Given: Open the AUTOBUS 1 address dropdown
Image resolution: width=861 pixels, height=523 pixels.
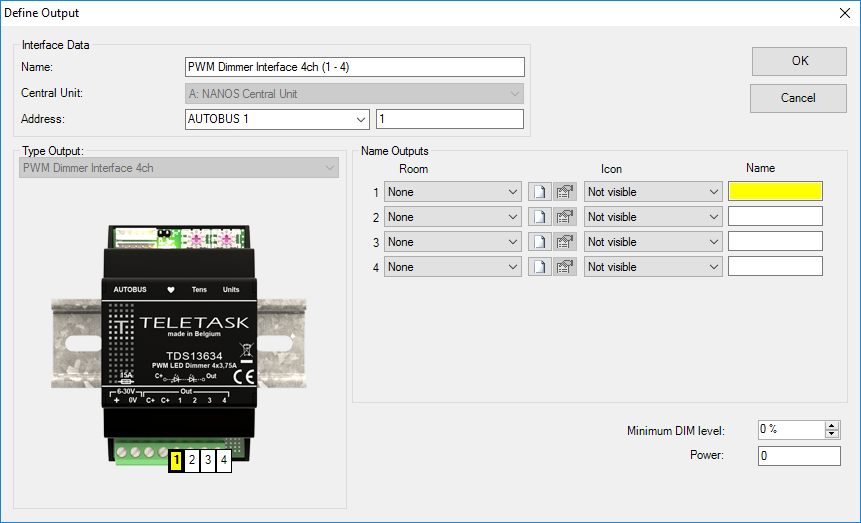Looking at the screenshot, I should (361, 120).
